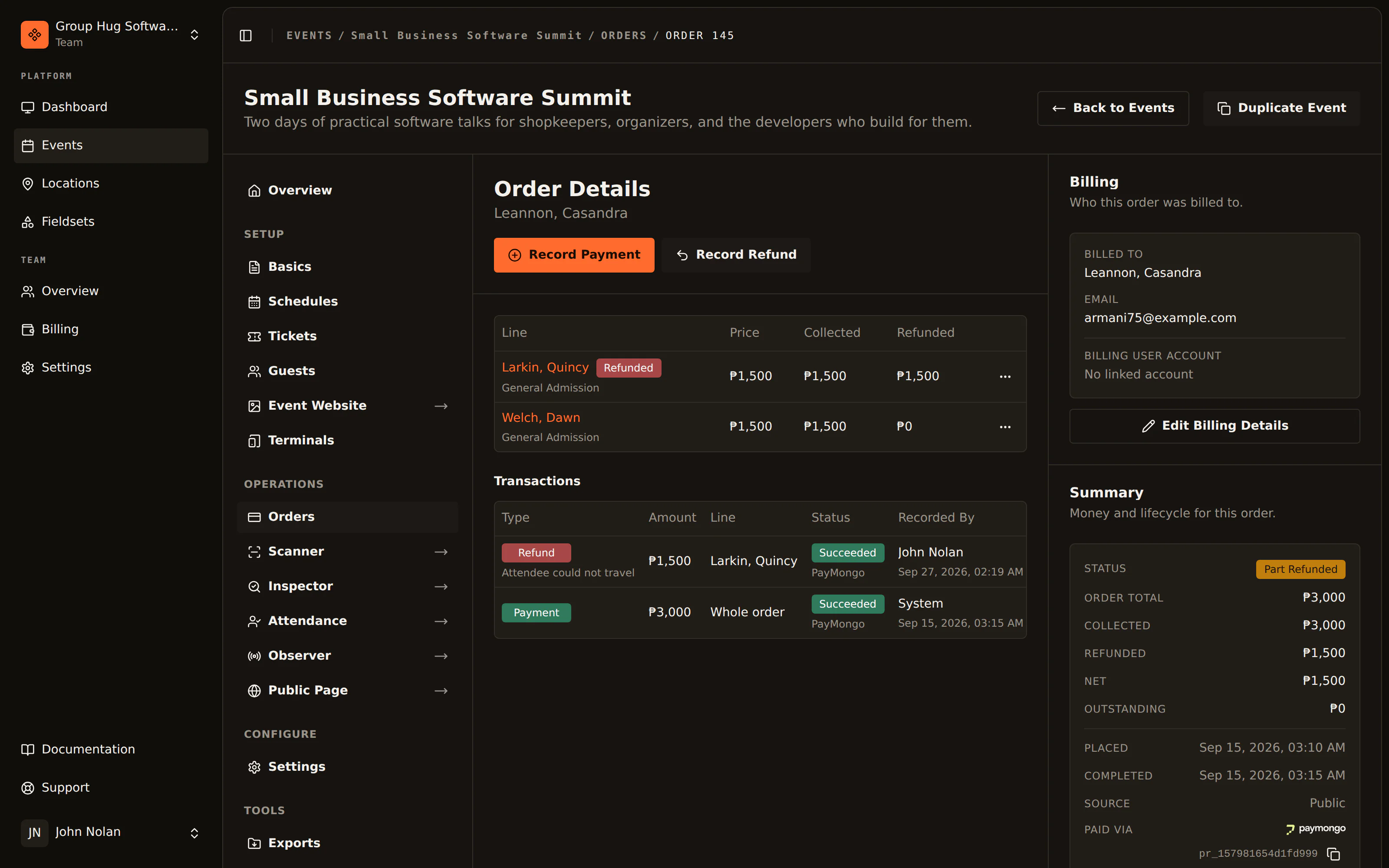Click Record Payment button
The width and height of the screenshot is (1389, 868).
click(574, 255)
